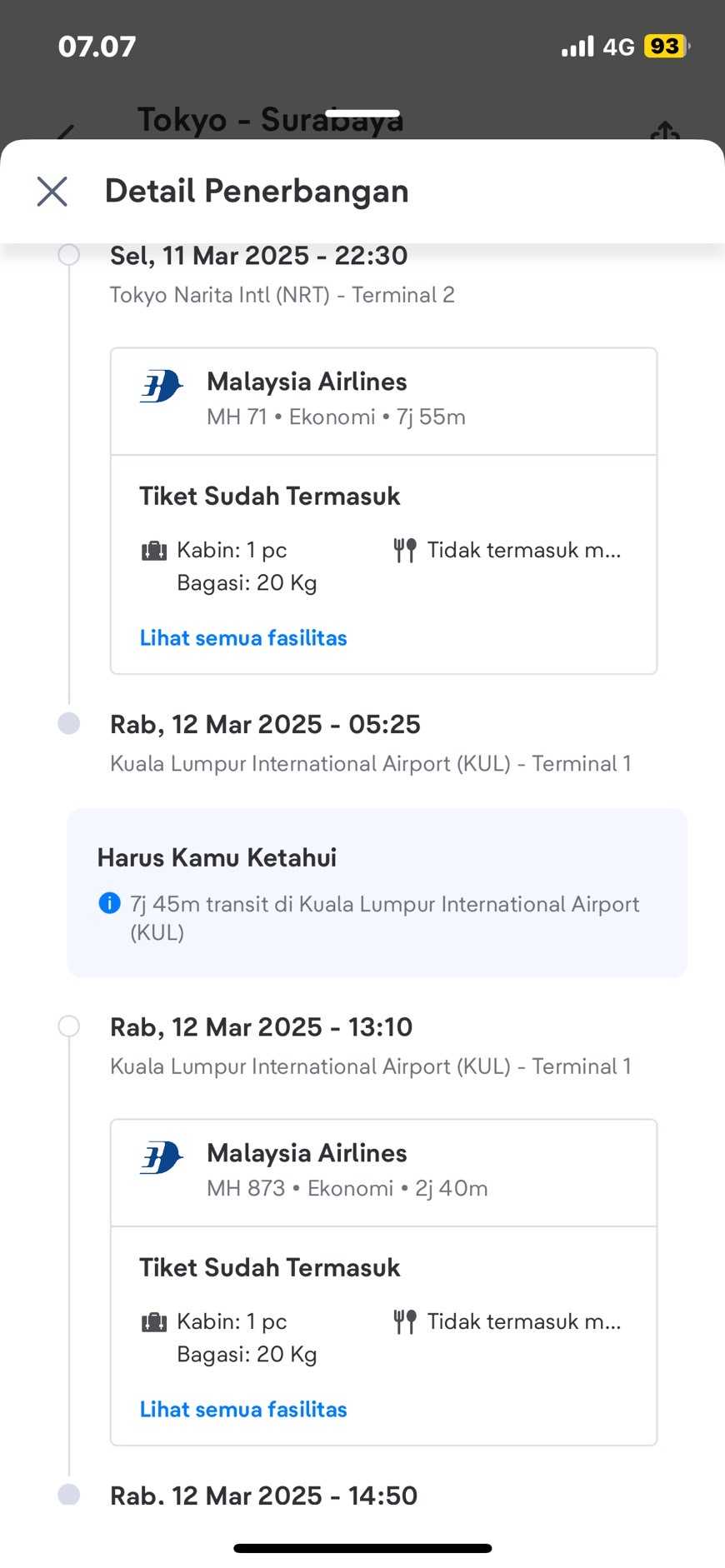The height and width of the screenshot is (1568, 725).
Task: Open all facilities link for MH 873
Action: 243,1410
